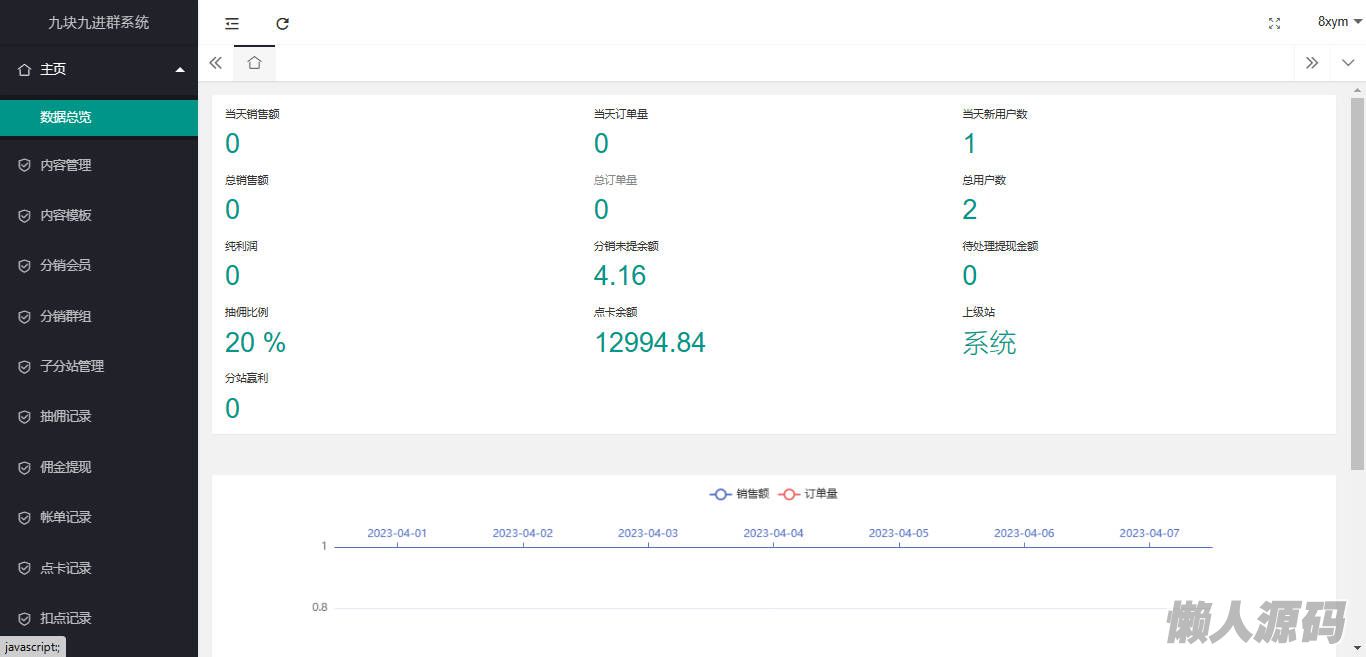
Task: Open the 8xym user dropdown
Action: (1339, 22)
